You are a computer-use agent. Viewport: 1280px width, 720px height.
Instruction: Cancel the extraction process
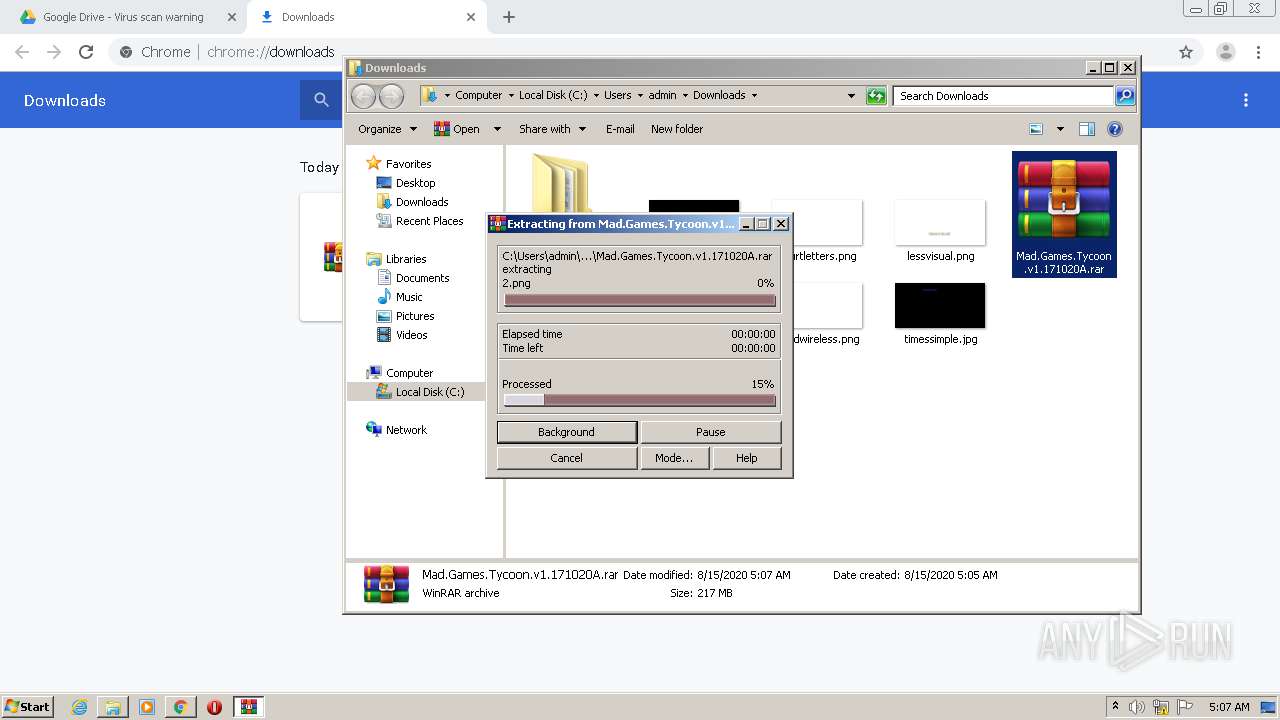click(x=566, y=458)
